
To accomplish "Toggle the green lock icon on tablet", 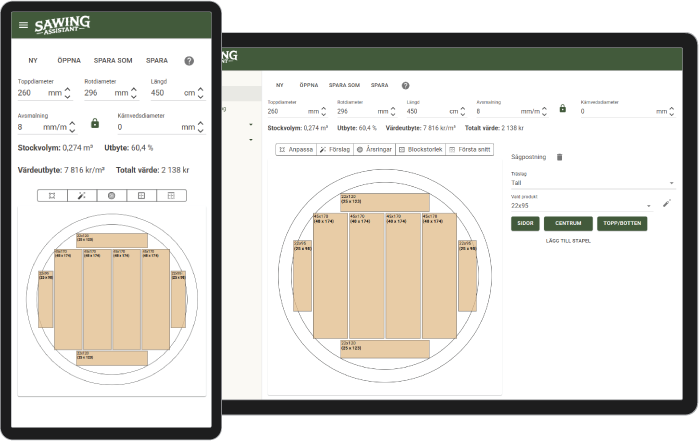I will (95, 123).
